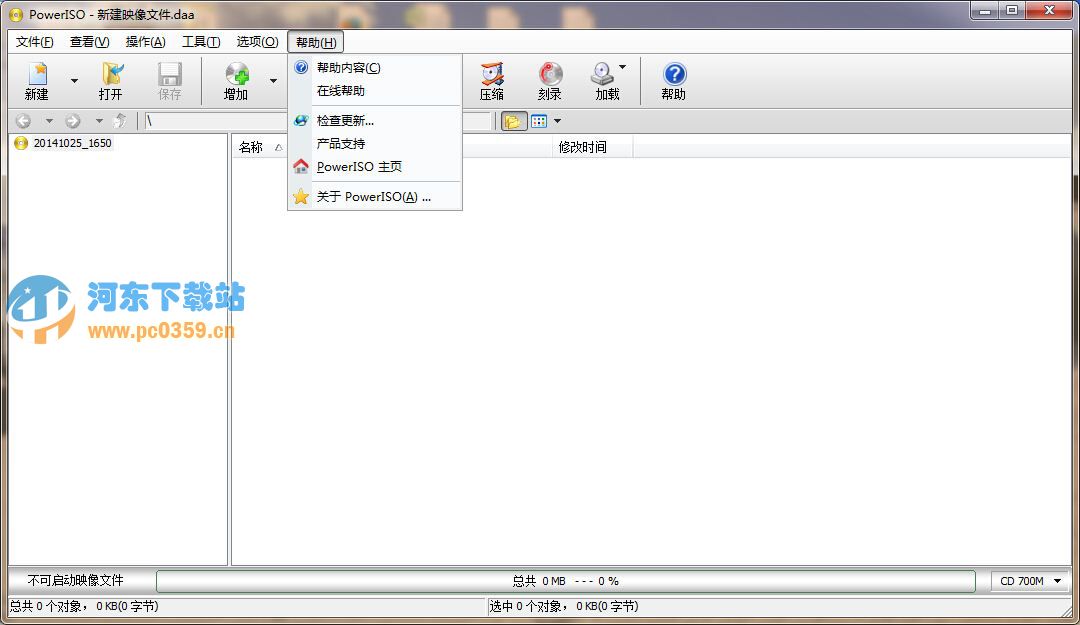Open the view mode dropdown arrow
Image resolution: width=1080 pixels, height=625 pixels.
tap(556, 120)
